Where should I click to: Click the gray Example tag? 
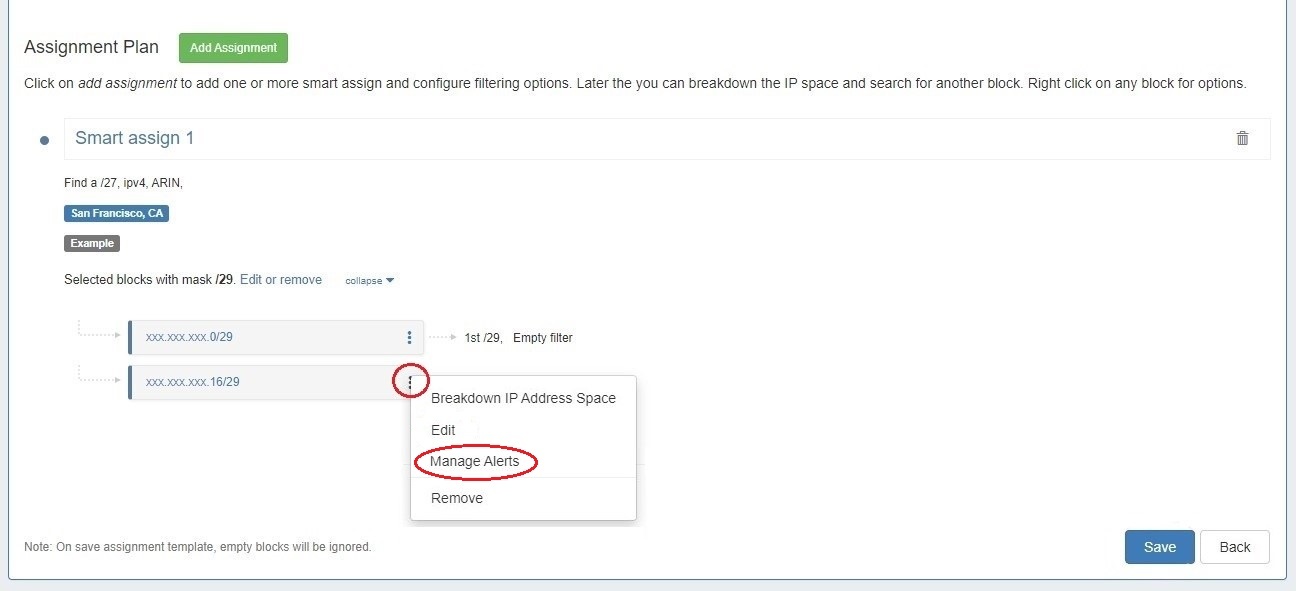coord(92,243)
